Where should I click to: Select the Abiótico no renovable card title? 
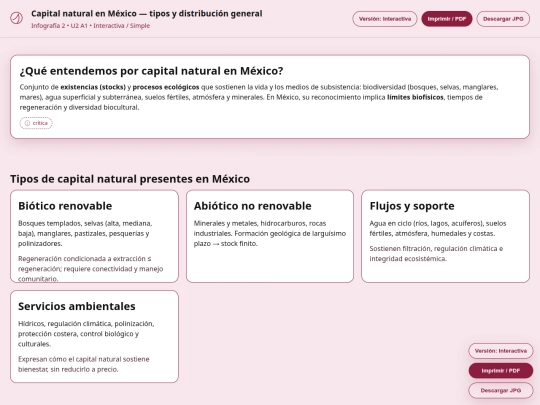[252, 206]
